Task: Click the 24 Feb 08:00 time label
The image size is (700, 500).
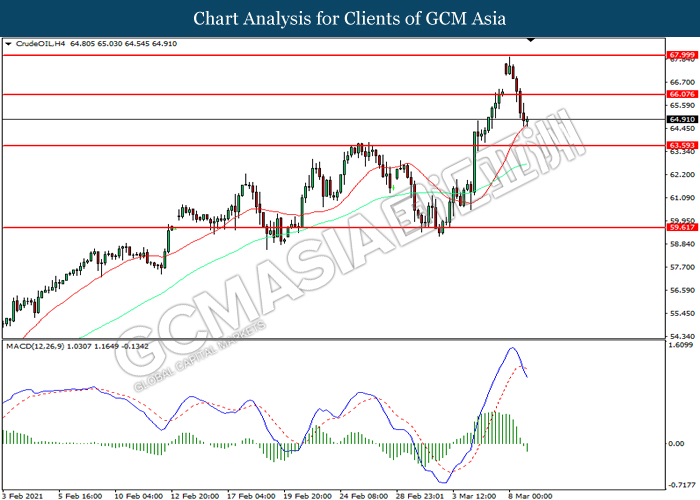Action: (363, 496)
